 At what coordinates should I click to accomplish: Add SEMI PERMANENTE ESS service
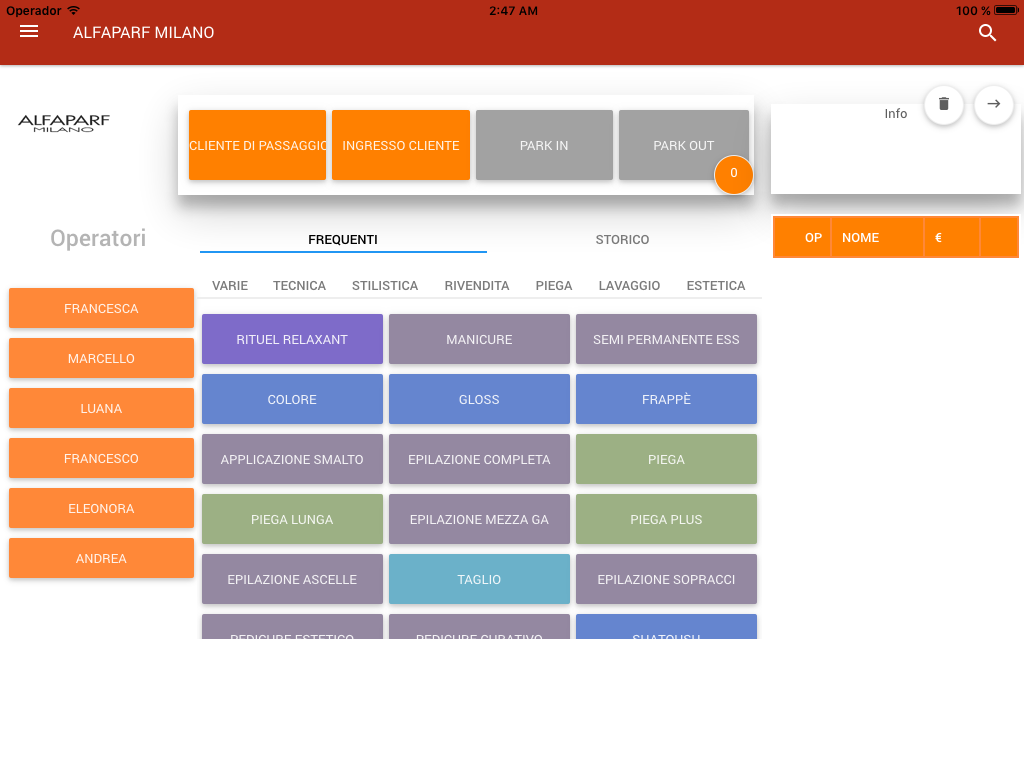coord(666,340)
